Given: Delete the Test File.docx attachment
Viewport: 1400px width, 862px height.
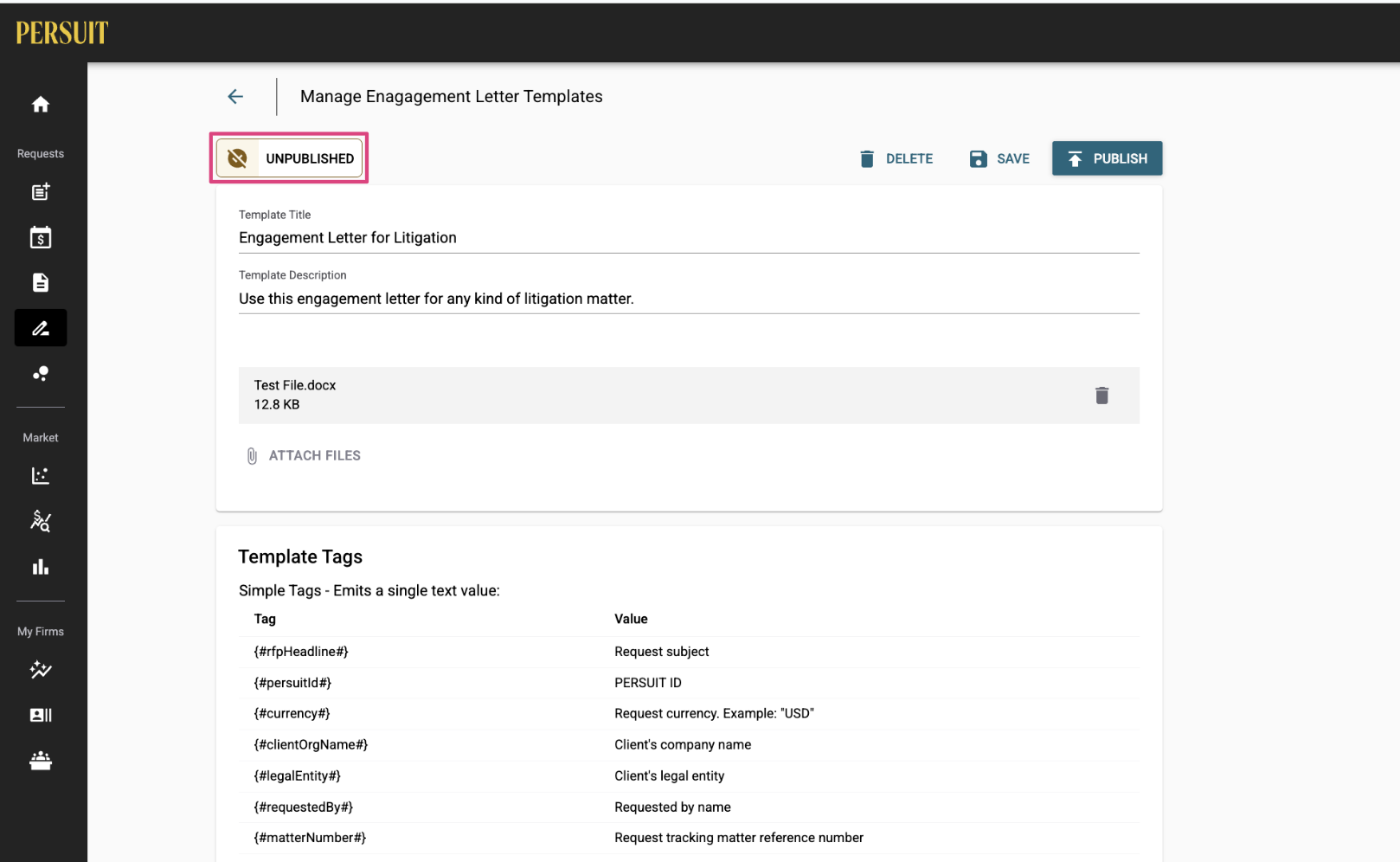Looking at the screenshot, I should [1101, 396].
